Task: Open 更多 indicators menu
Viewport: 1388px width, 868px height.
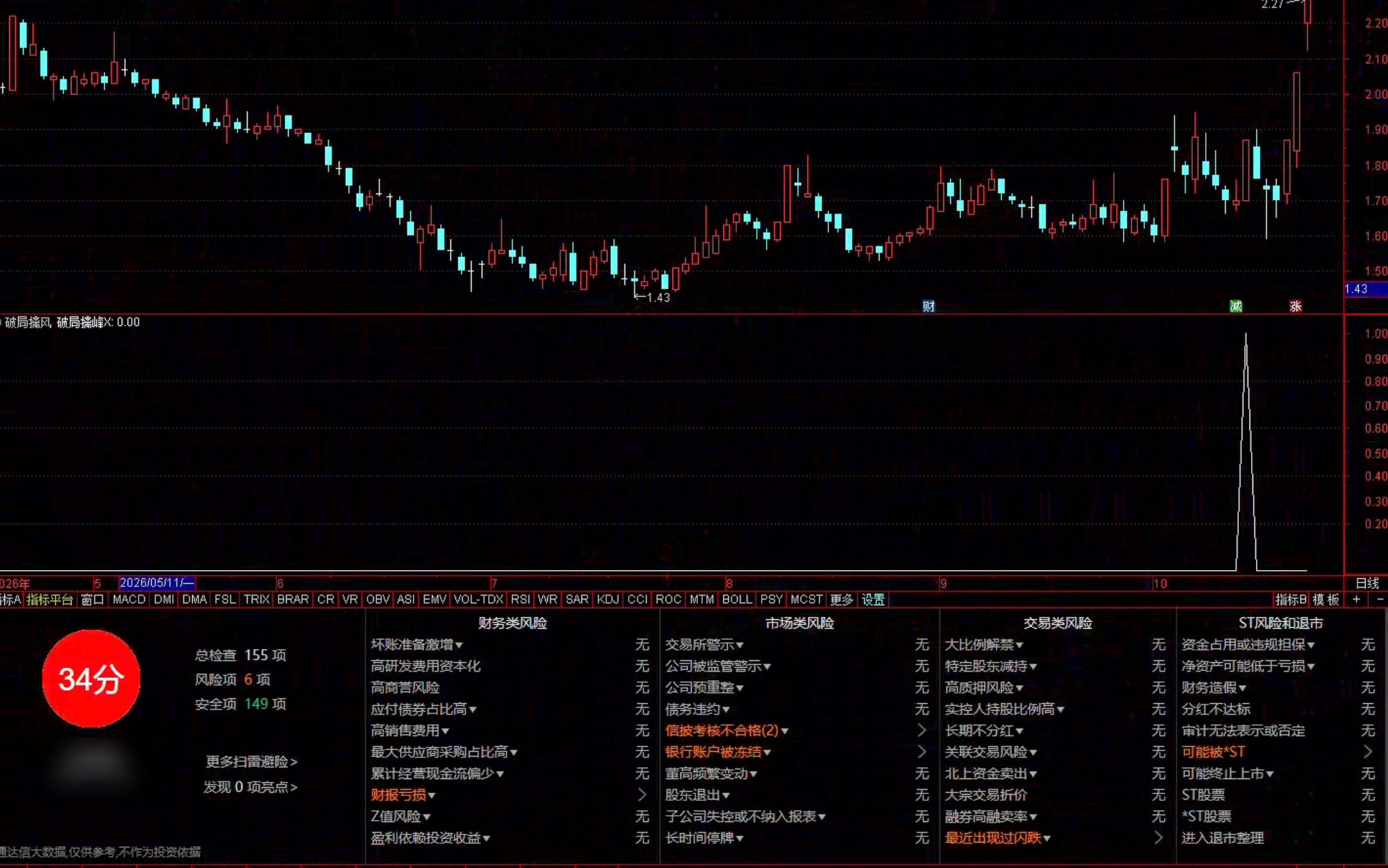Action: pos(841,599)
